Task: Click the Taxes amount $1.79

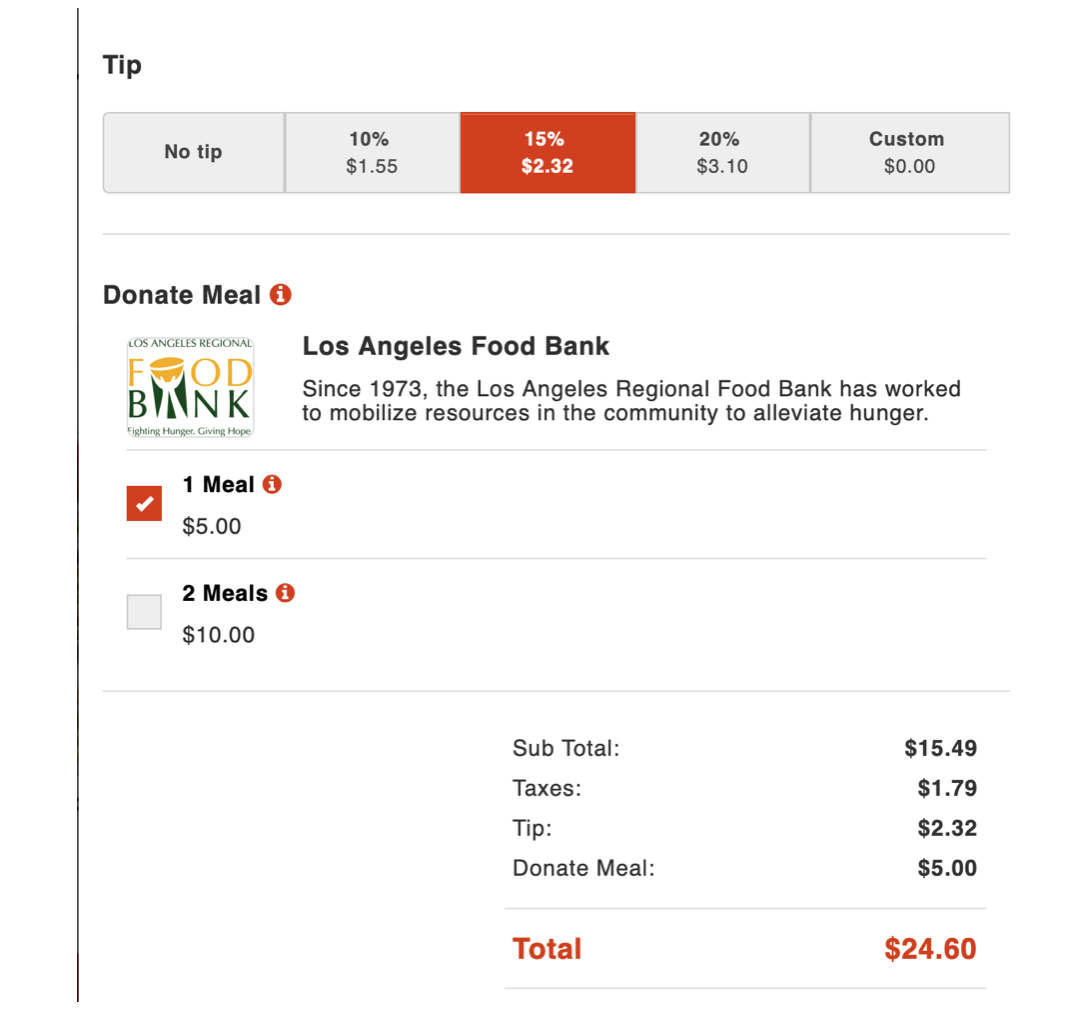Action: (947, 788)
